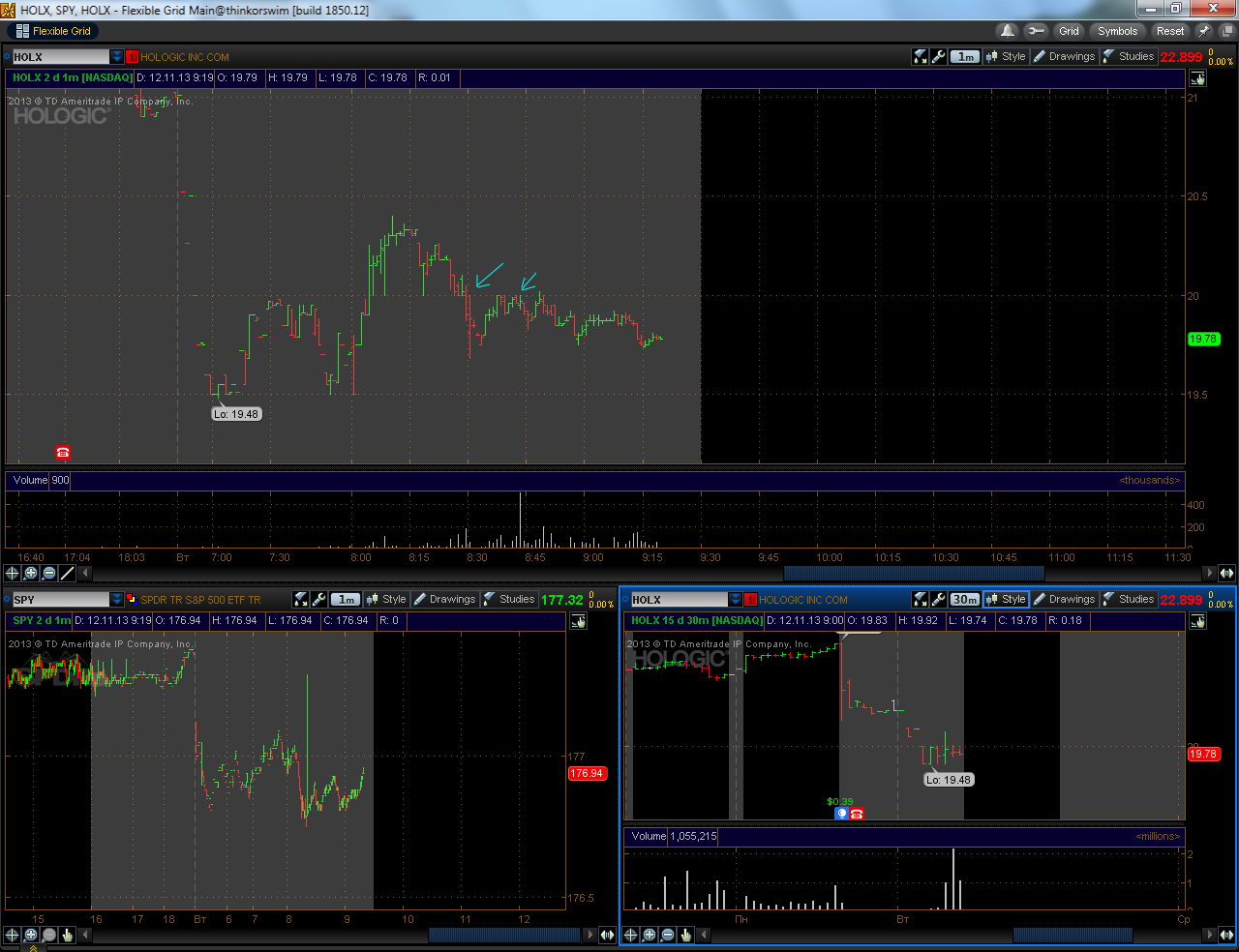Viewport: 1239px width, 952px height.
Task: Click the phone event icon on top HOLX chart
Action: pyautogui.click(x=63, y=452)
